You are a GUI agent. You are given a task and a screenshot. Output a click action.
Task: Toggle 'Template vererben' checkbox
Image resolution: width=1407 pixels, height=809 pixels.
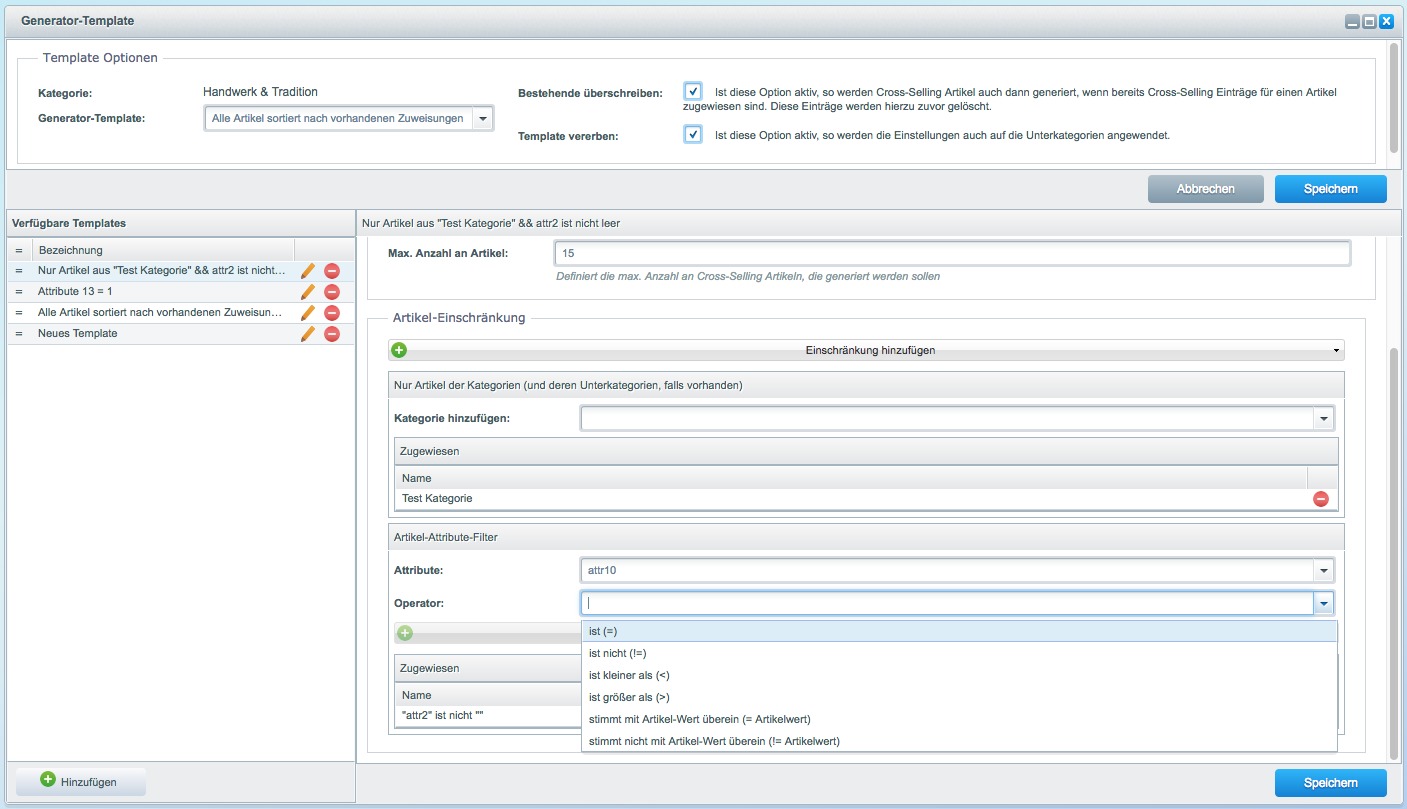[693, 134]
